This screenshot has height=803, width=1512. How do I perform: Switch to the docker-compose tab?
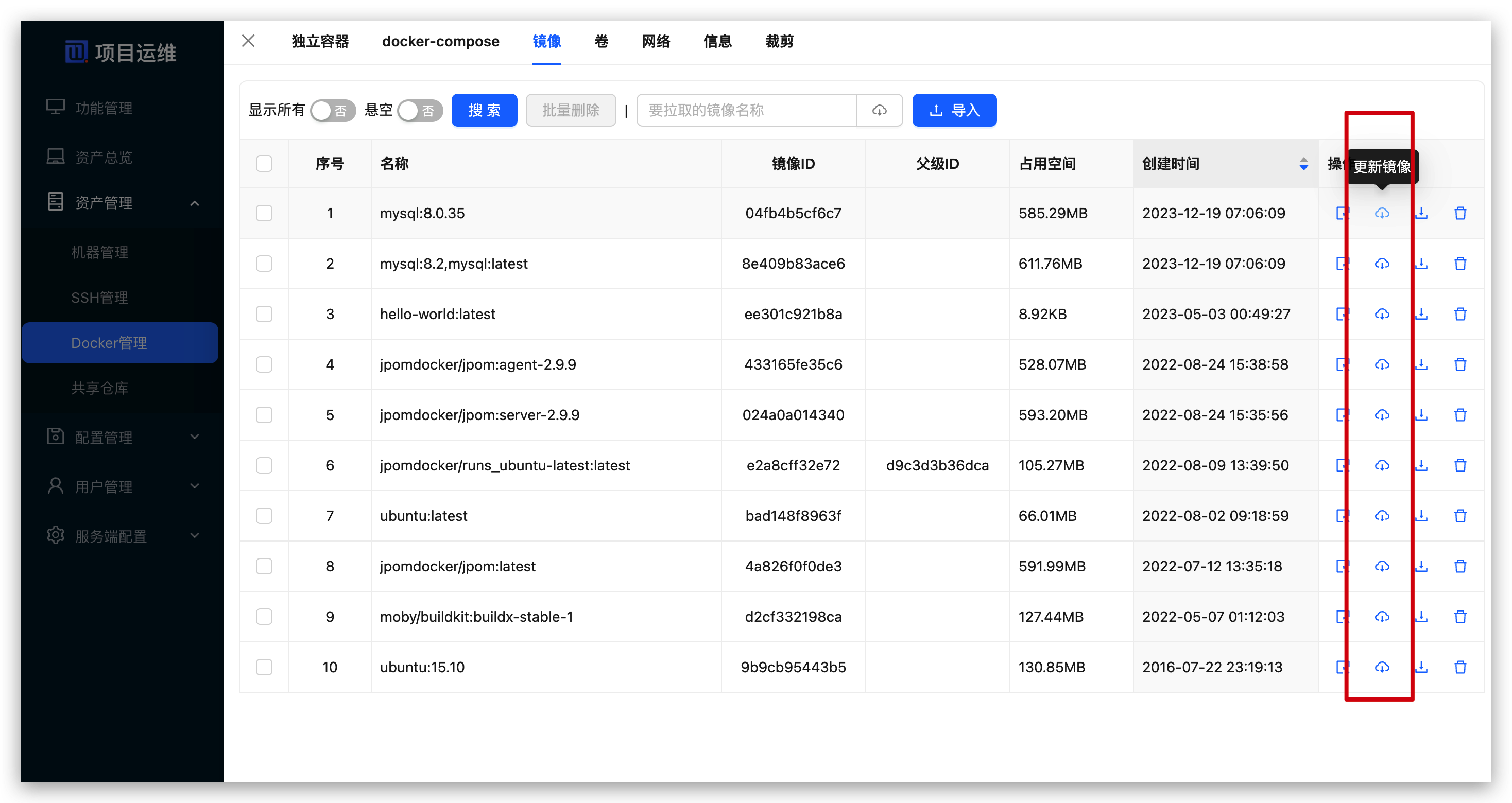[440, 42]
